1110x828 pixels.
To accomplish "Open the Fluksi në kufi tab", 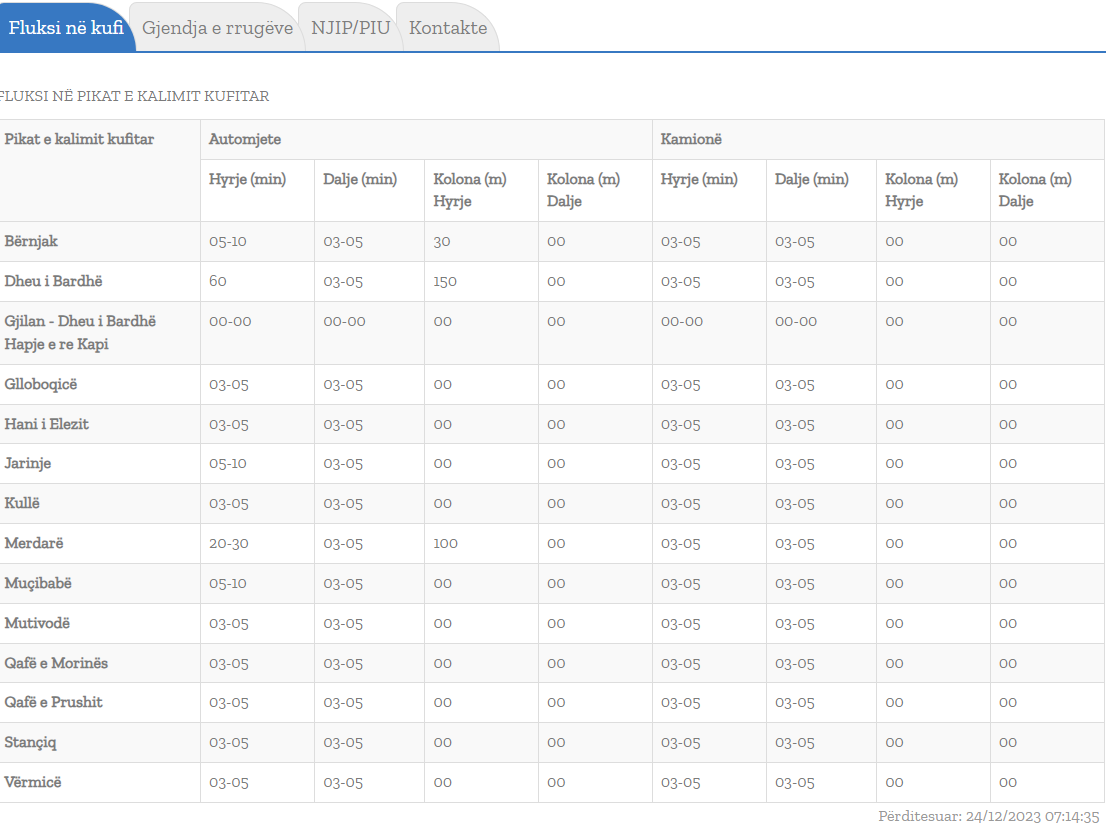I will click(x=66, y=28).
